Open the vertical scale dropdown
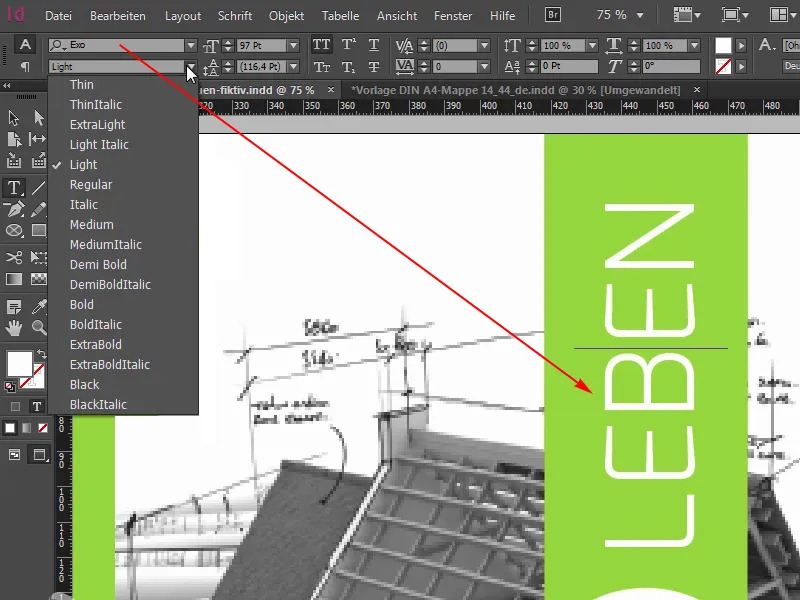The width and height of the screenshot is (800, 600). pos(592,45)
